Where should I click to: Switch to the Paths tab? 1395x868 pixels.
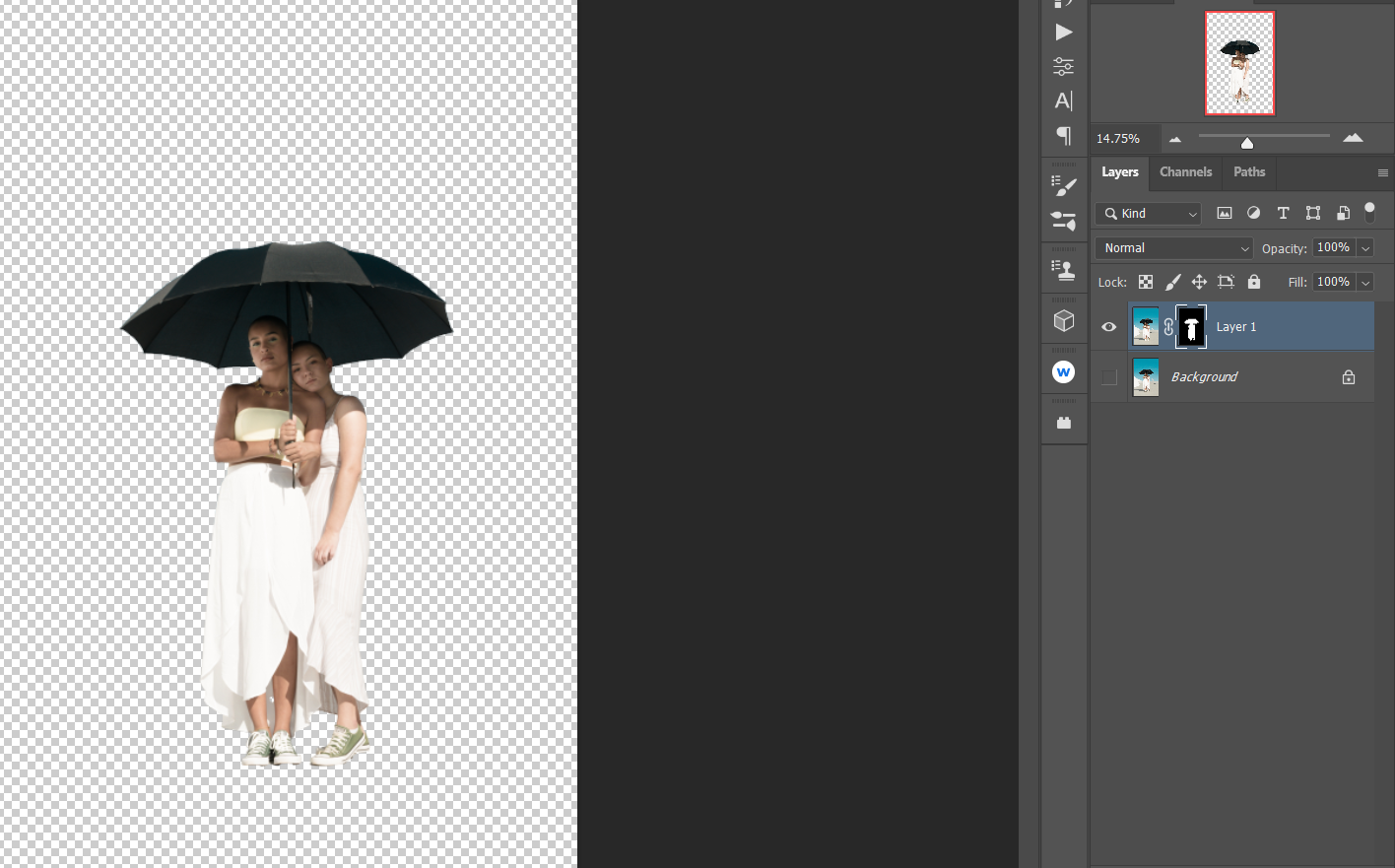[x=1248, y=172]
